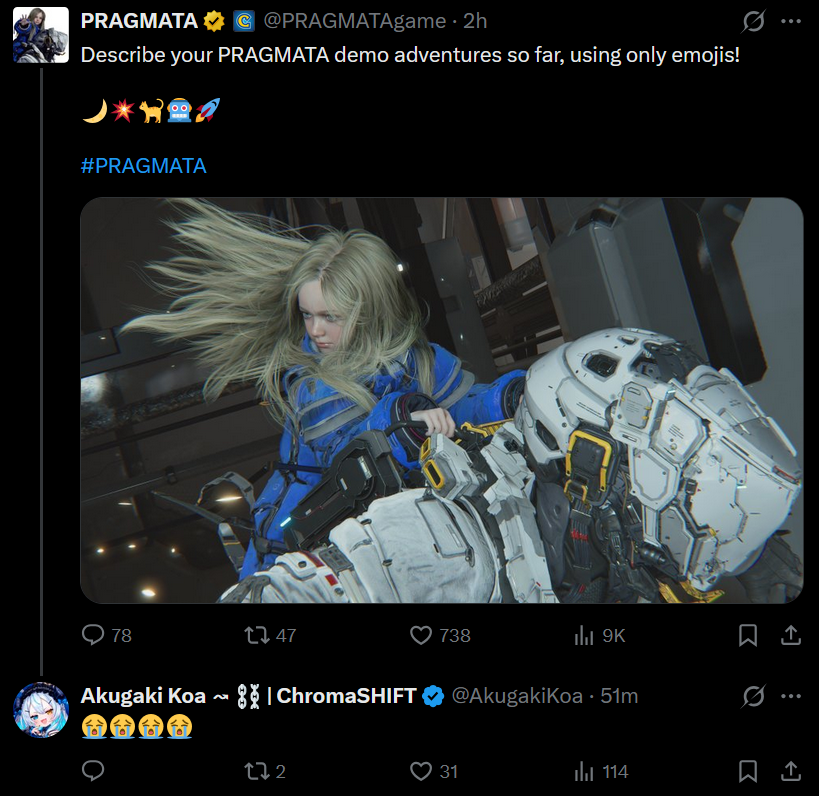Screen dimensions: 819x796
Task: Repost Akugaki Koa's reply with 2 reposts
Action: click(265, 771)
